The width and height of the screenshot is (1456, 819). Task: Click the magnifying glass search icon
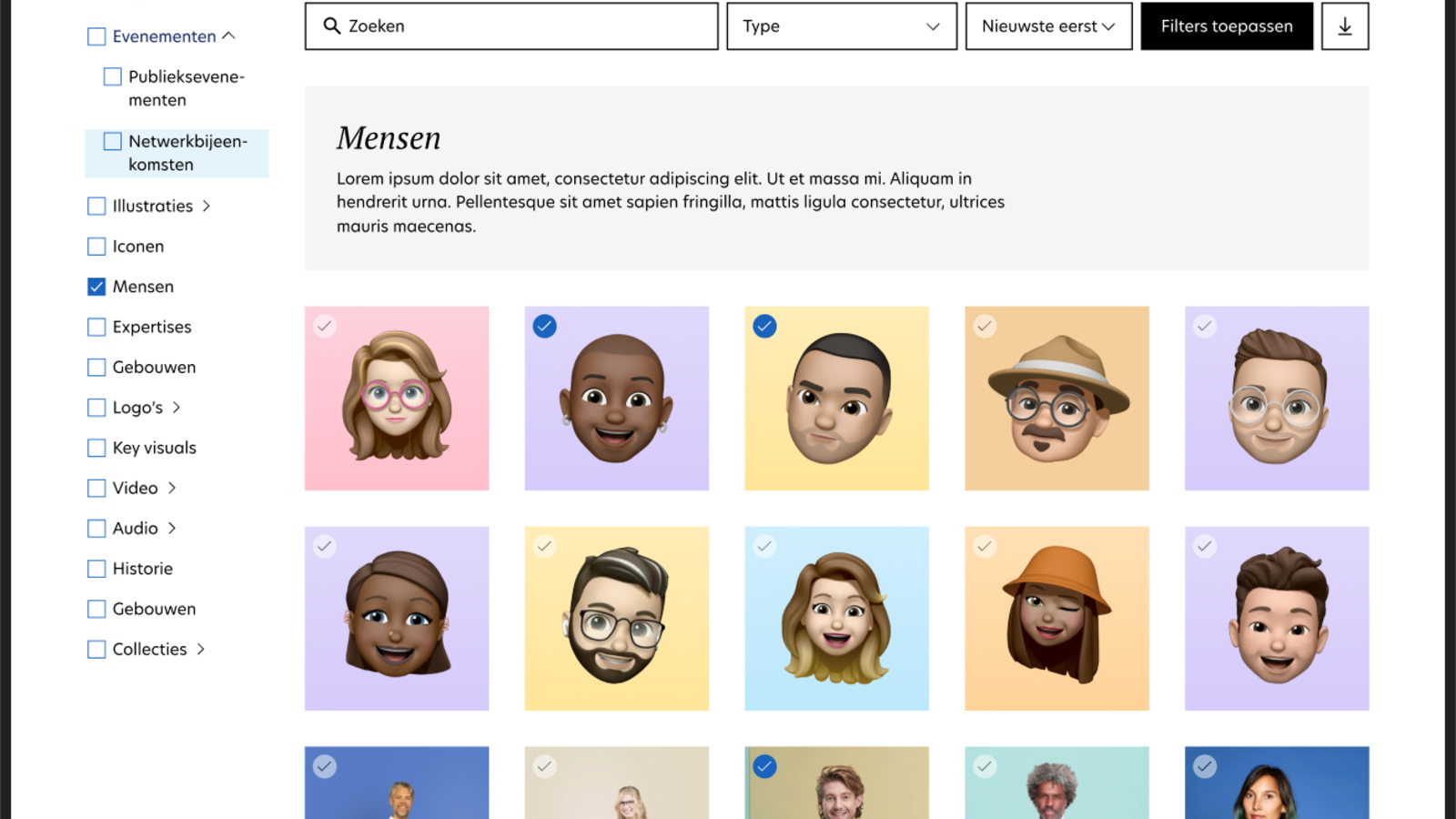point(332,26)
